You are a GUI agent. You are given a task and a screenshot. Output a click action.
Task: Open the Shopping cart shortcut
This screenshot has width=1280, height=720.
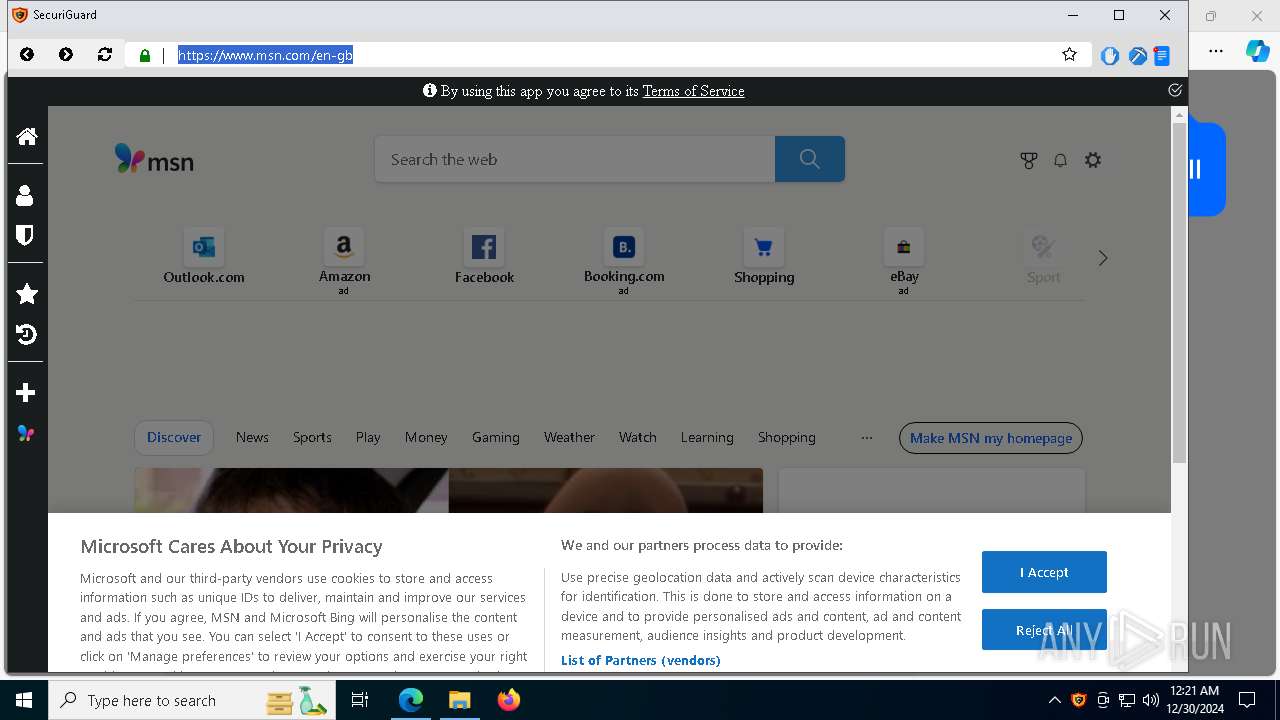[764, 258]
